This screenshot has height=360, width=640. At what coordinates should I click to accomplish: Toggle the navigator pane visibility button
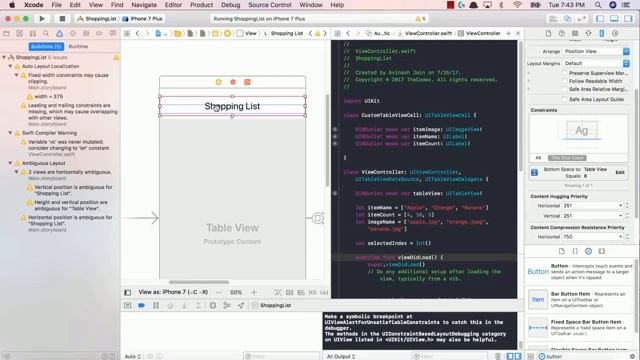point(600,19)
